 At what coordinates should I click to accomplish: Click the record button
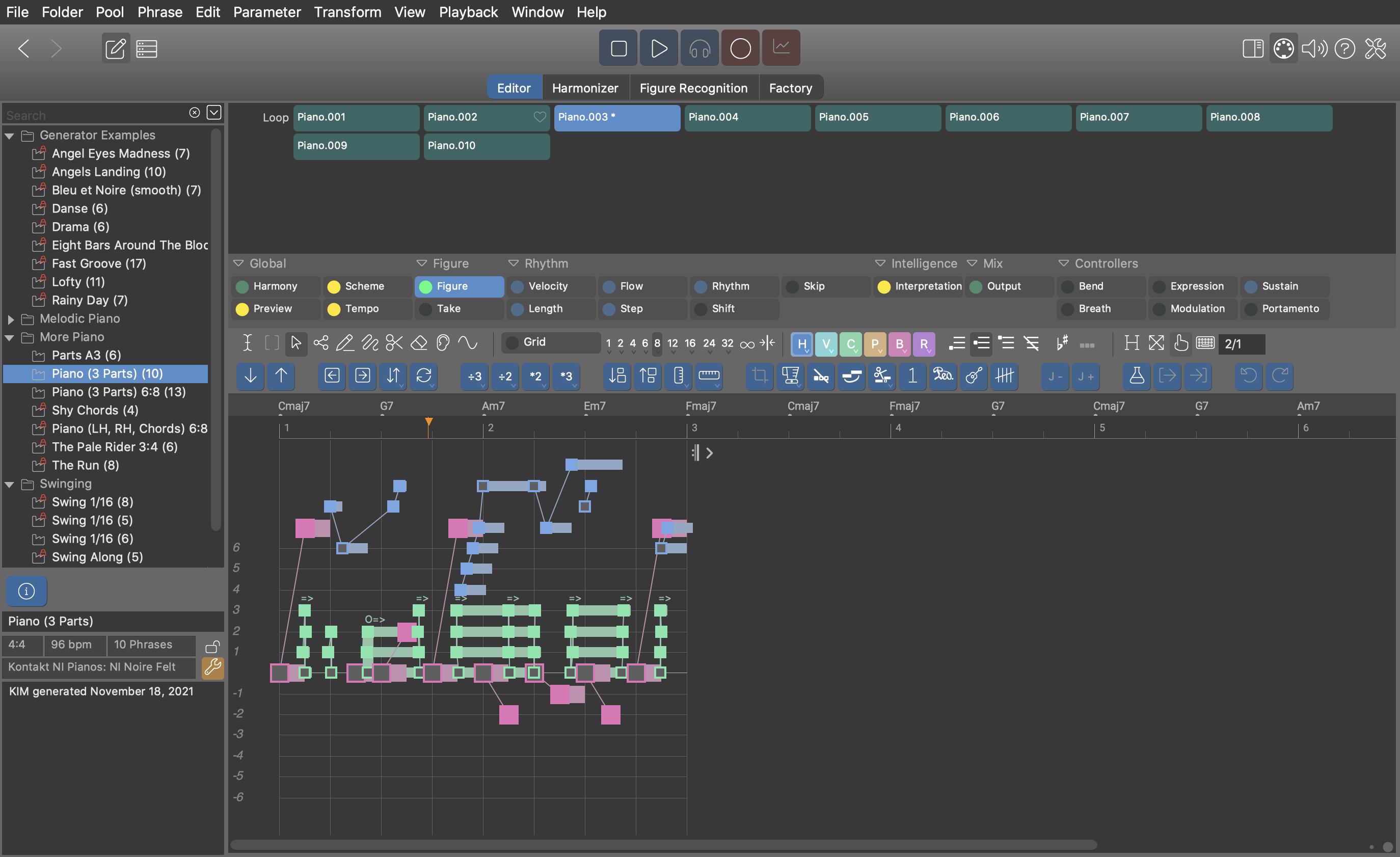point(740,48)
